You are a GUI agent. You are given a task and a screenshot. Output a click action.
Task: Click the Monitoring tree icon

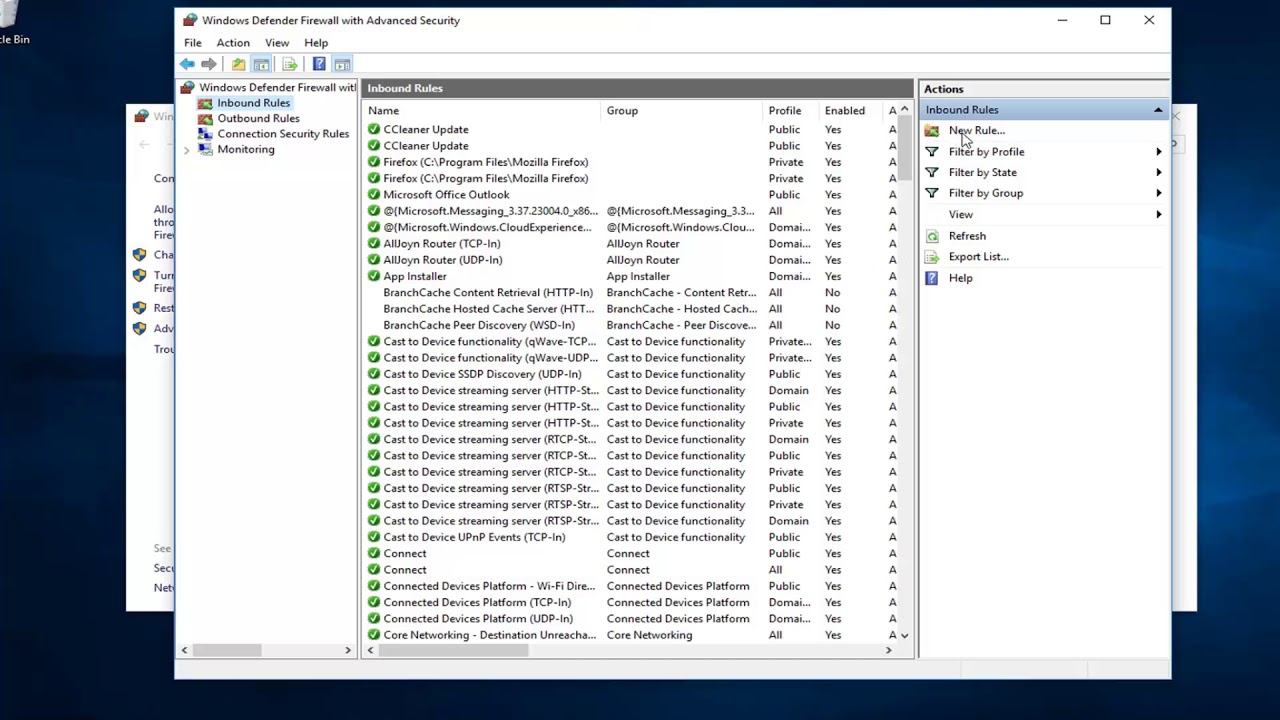point(205,149)
